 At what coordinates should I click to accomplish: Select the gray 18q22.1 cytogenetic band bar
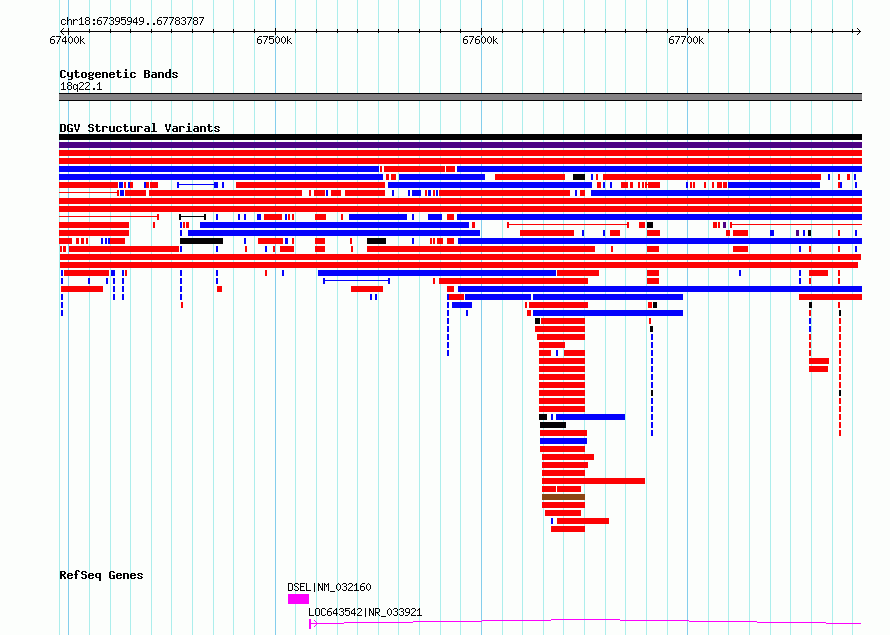pos(460,97)
